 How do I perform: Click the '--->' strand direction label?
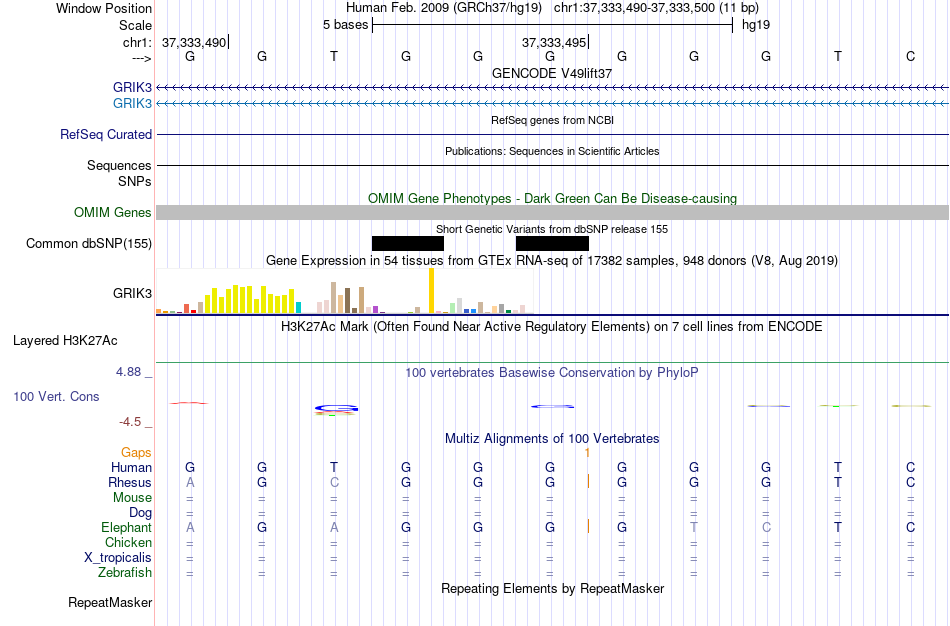[141, 58]
